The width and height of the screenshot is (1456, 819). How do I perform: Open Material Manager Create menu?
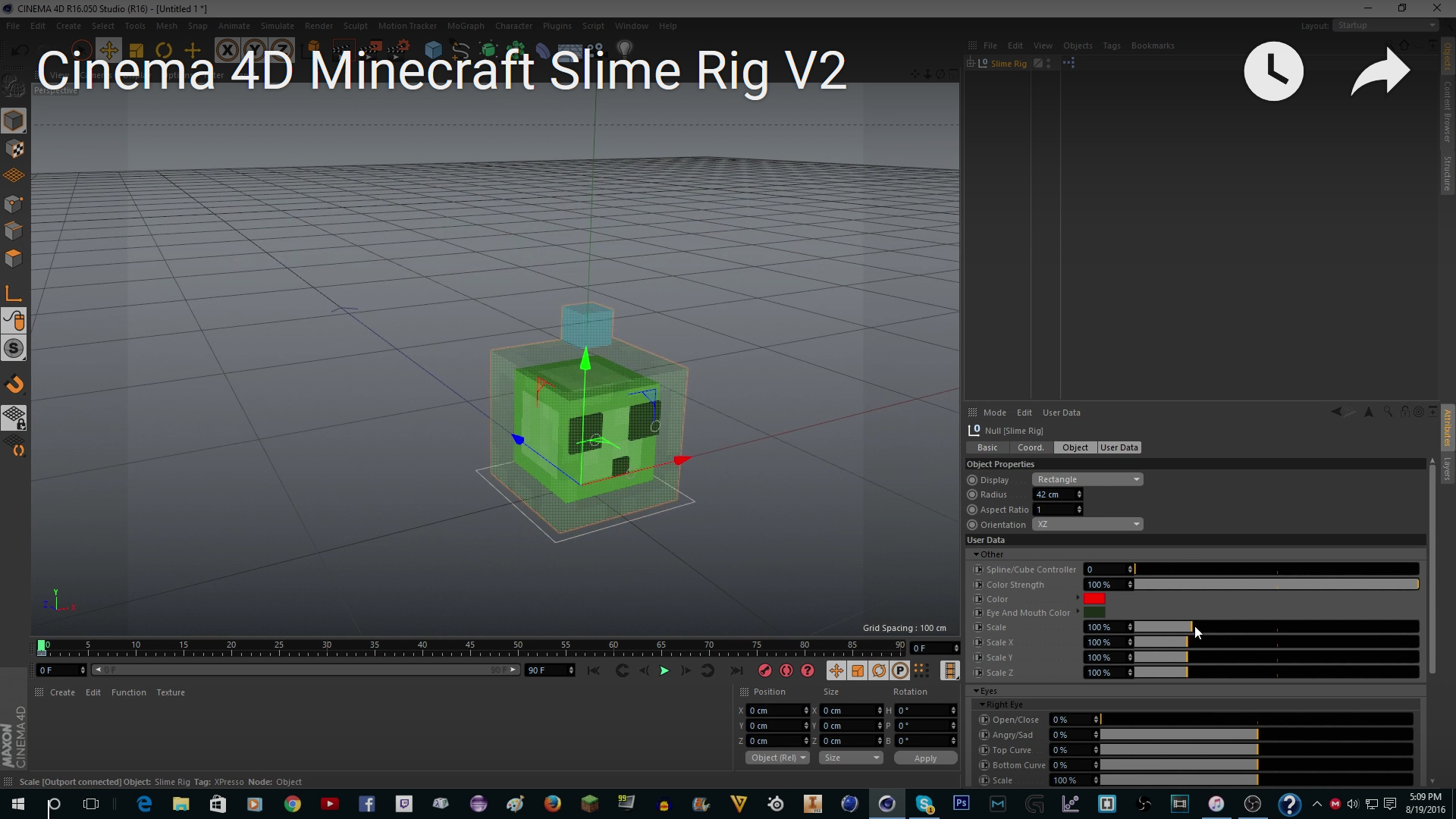click(x=62, y=692)
